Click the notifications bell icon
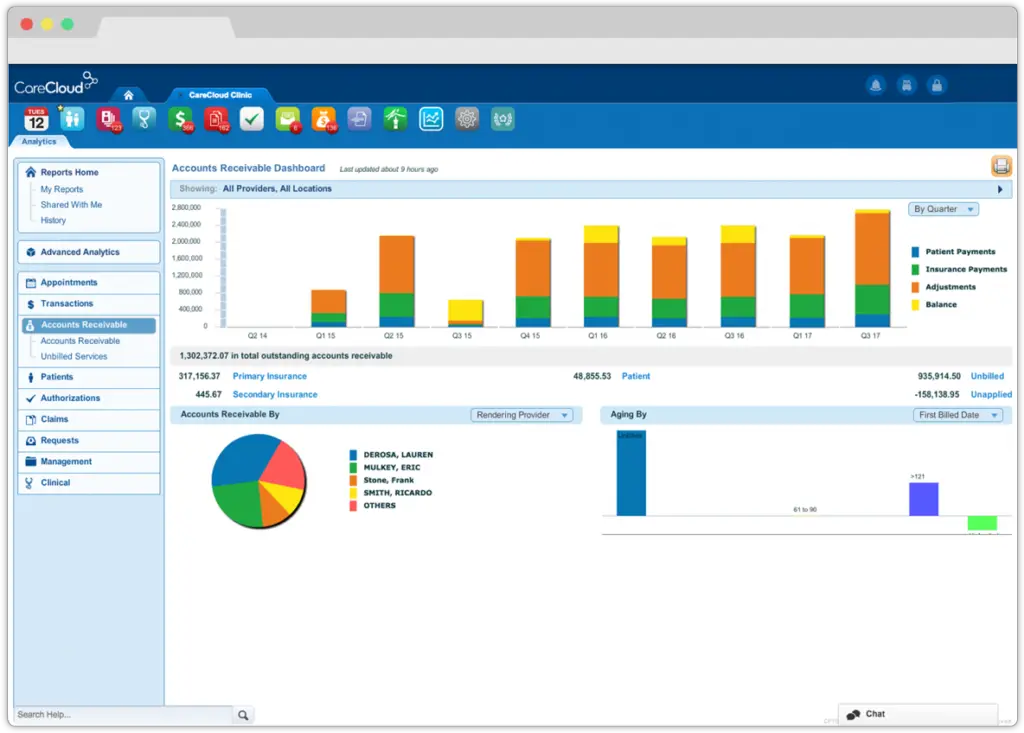The height and width of the screenshot is (733, 1024). click(876, 86)
